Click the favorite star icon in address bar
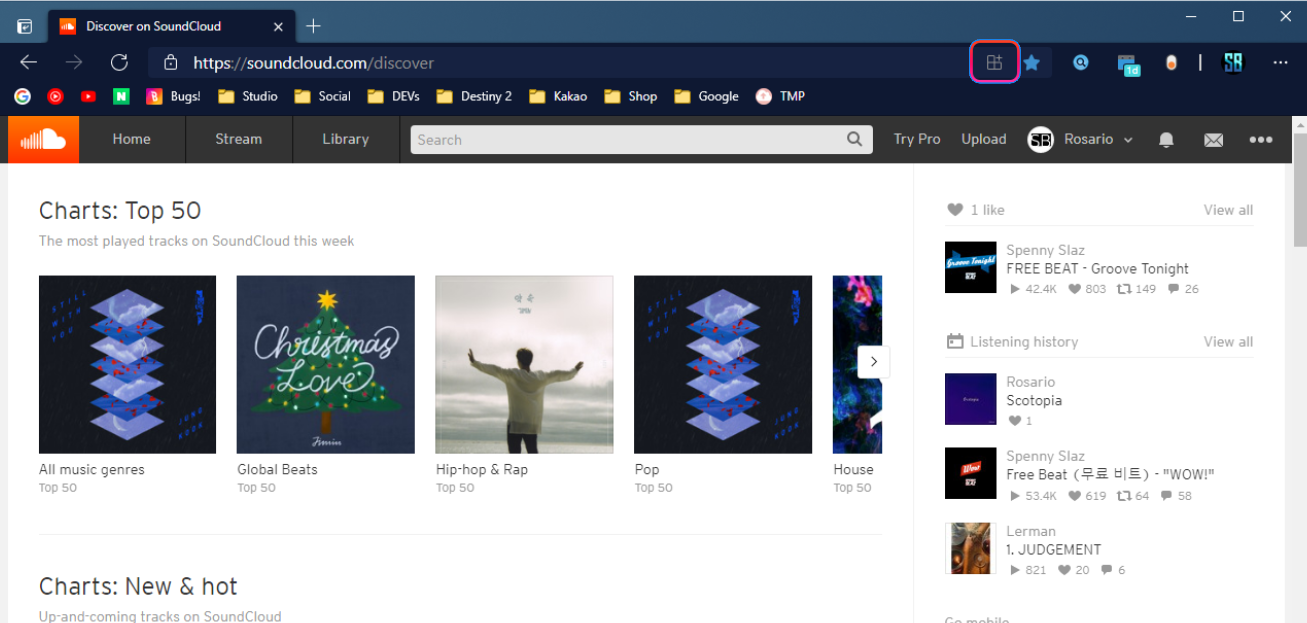This screenshot has width=1307, height=623. pos(1032,62)
